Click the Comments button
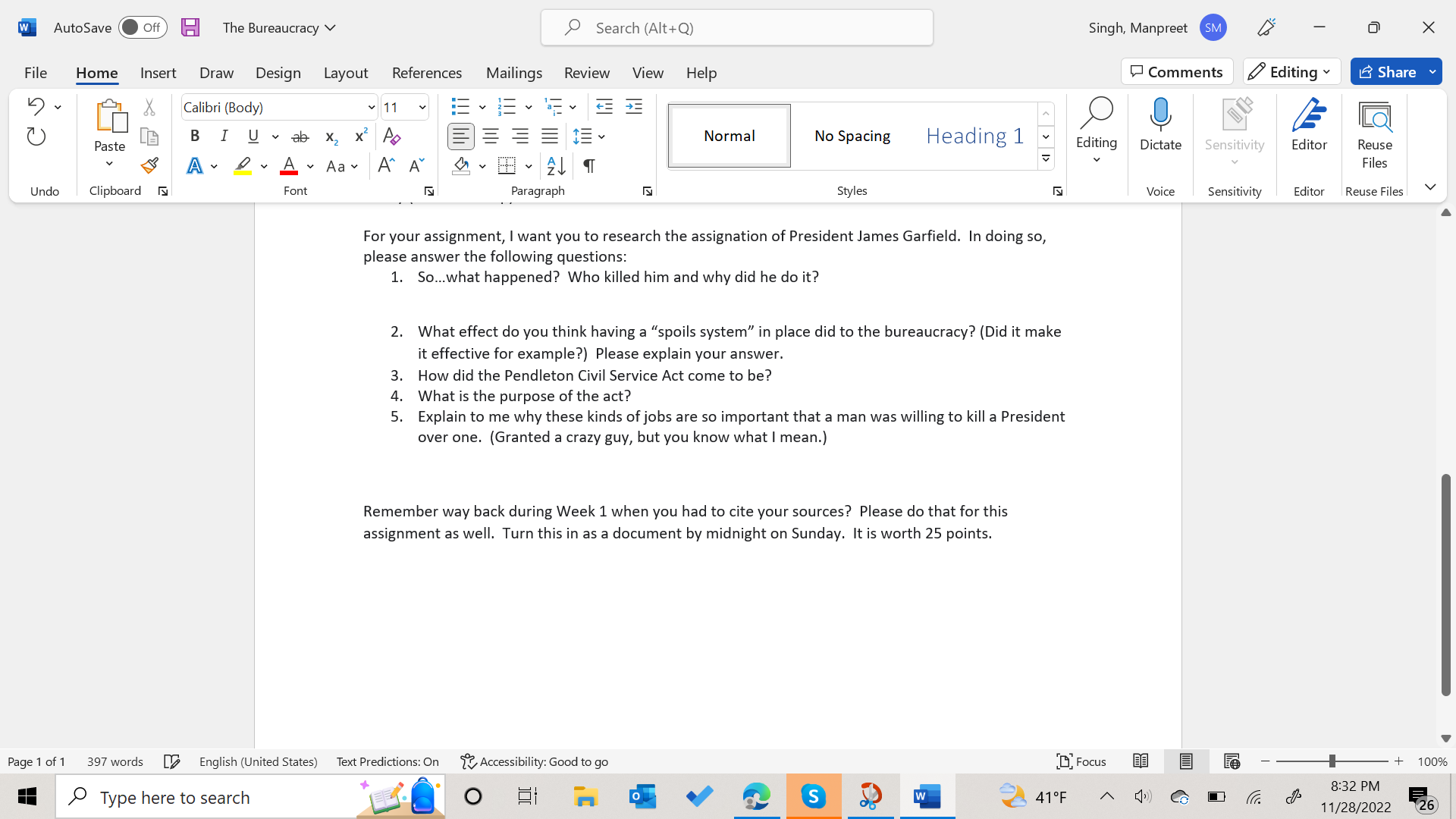This screenshot has height=819, width=1456. pos(1176,71)
